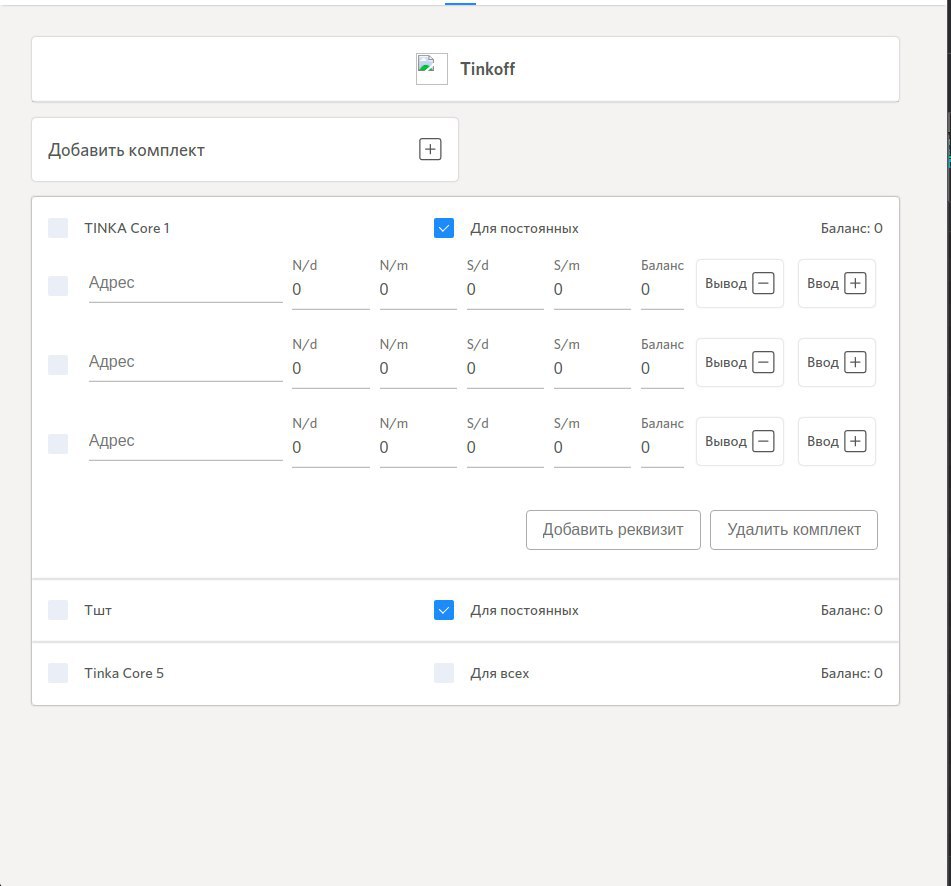The image size is (951, 886).
Task: Click the first row N/d field
Action: tap(331, 290)
